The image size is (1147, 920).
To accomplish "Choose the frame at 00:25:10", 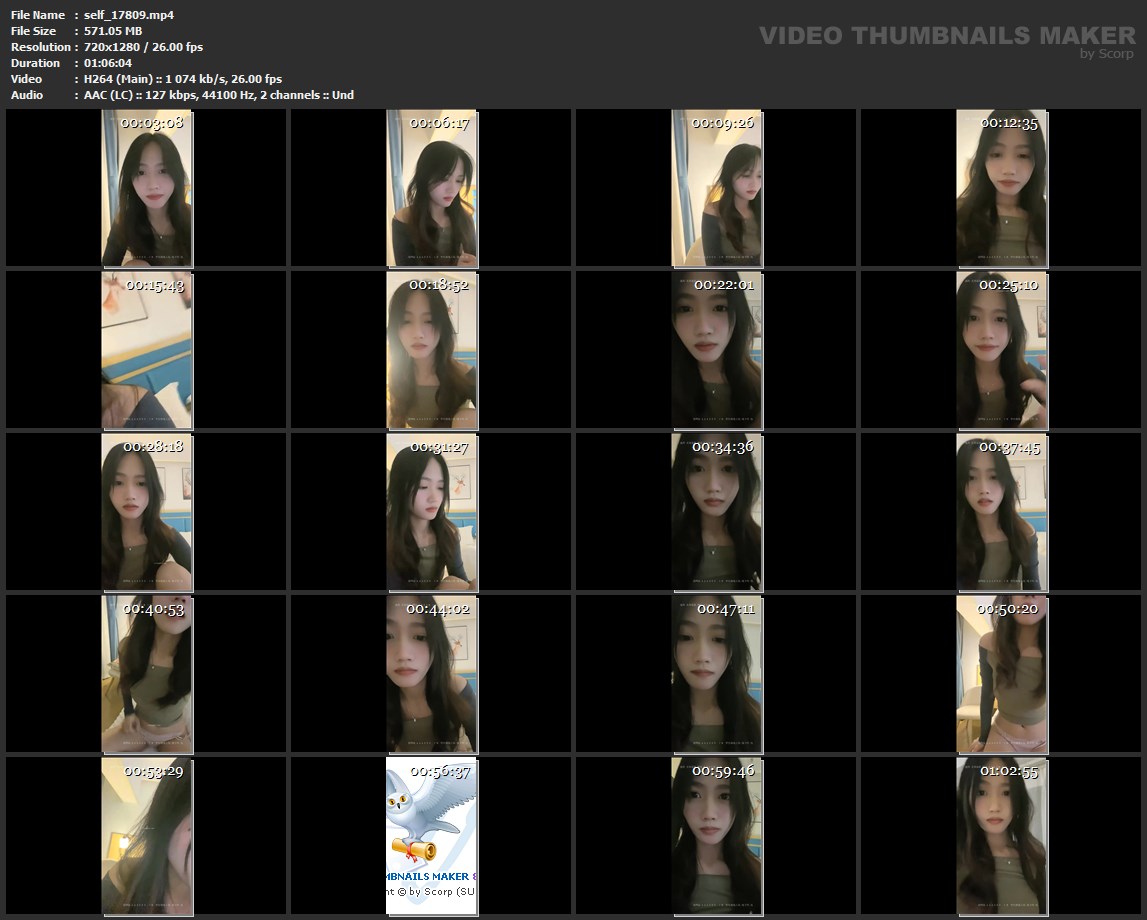I will (1001, 350).
